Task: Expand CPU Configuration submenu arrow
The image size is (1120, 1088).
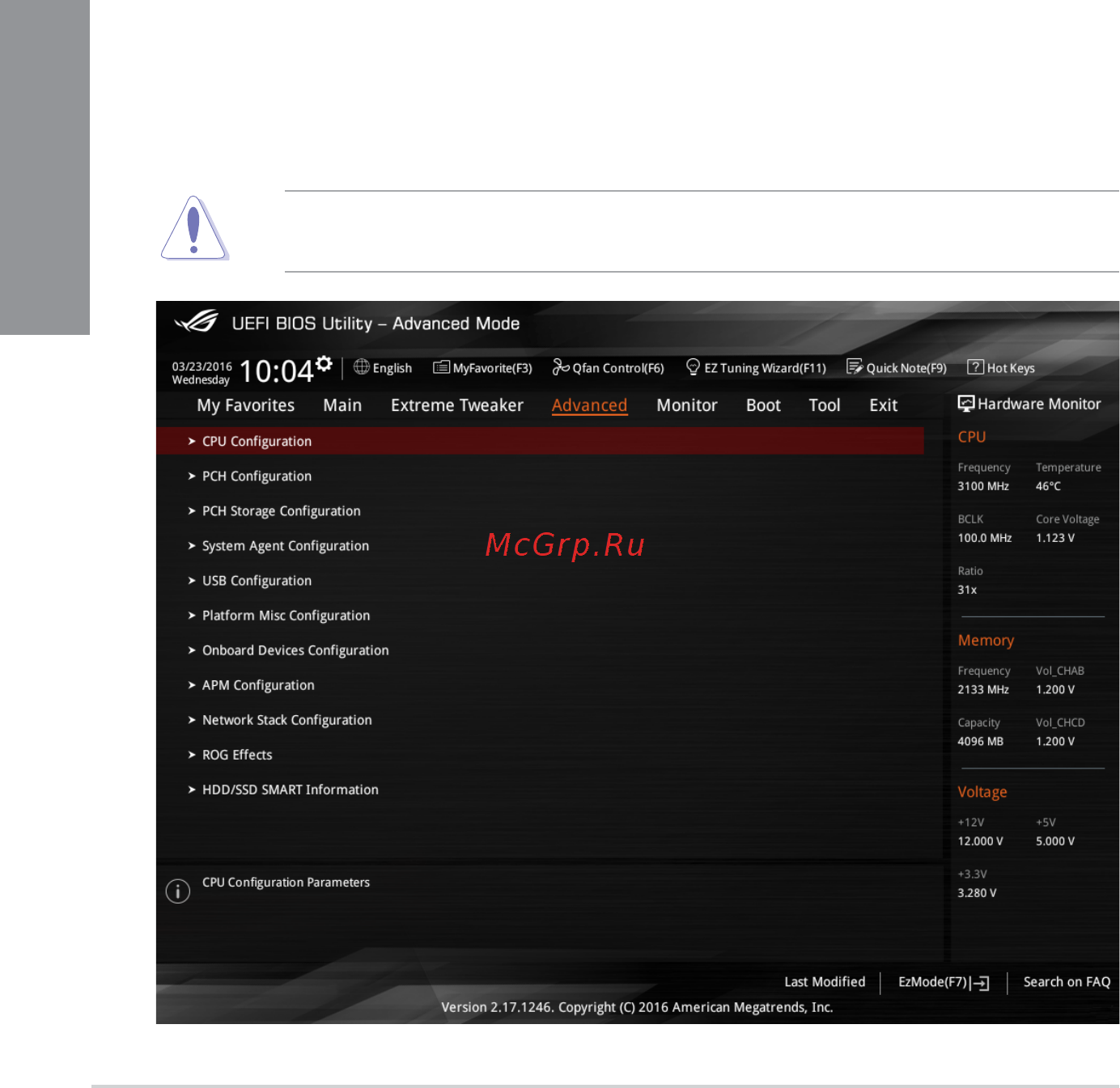Action: point(192,441)
